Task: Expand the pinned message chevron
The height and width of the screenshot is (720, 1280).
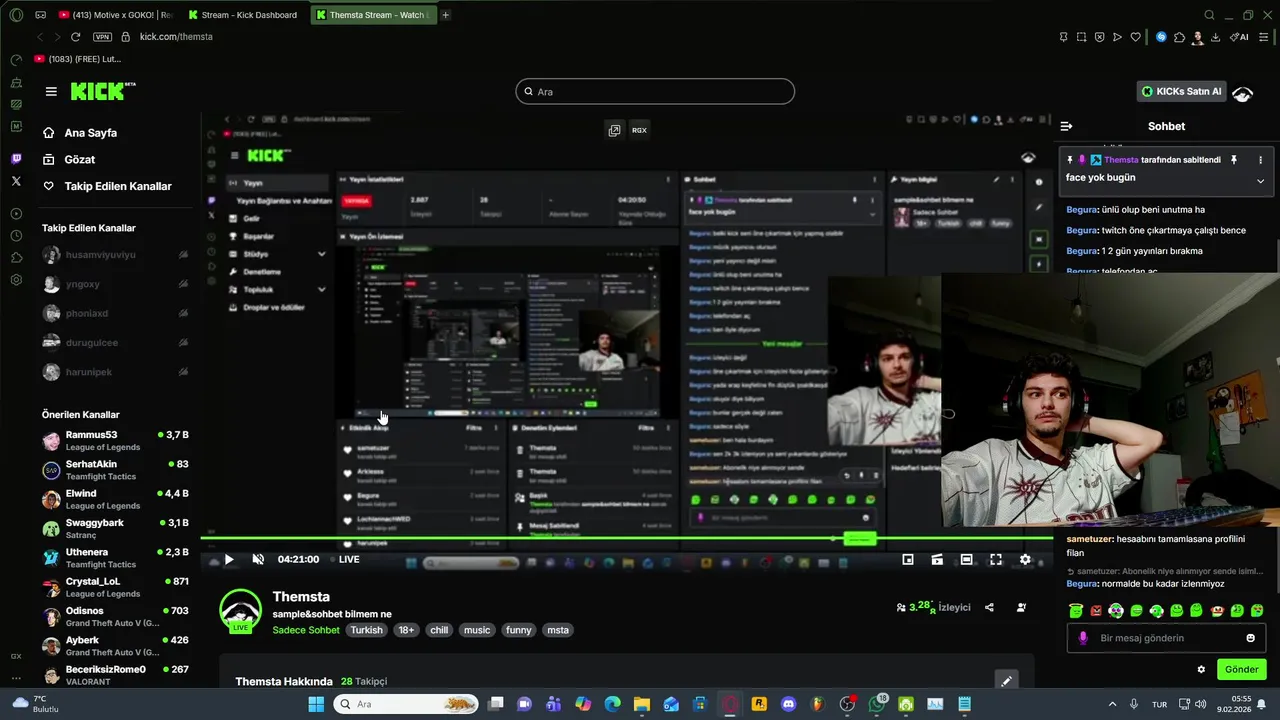Action: tap(1260, 181)
